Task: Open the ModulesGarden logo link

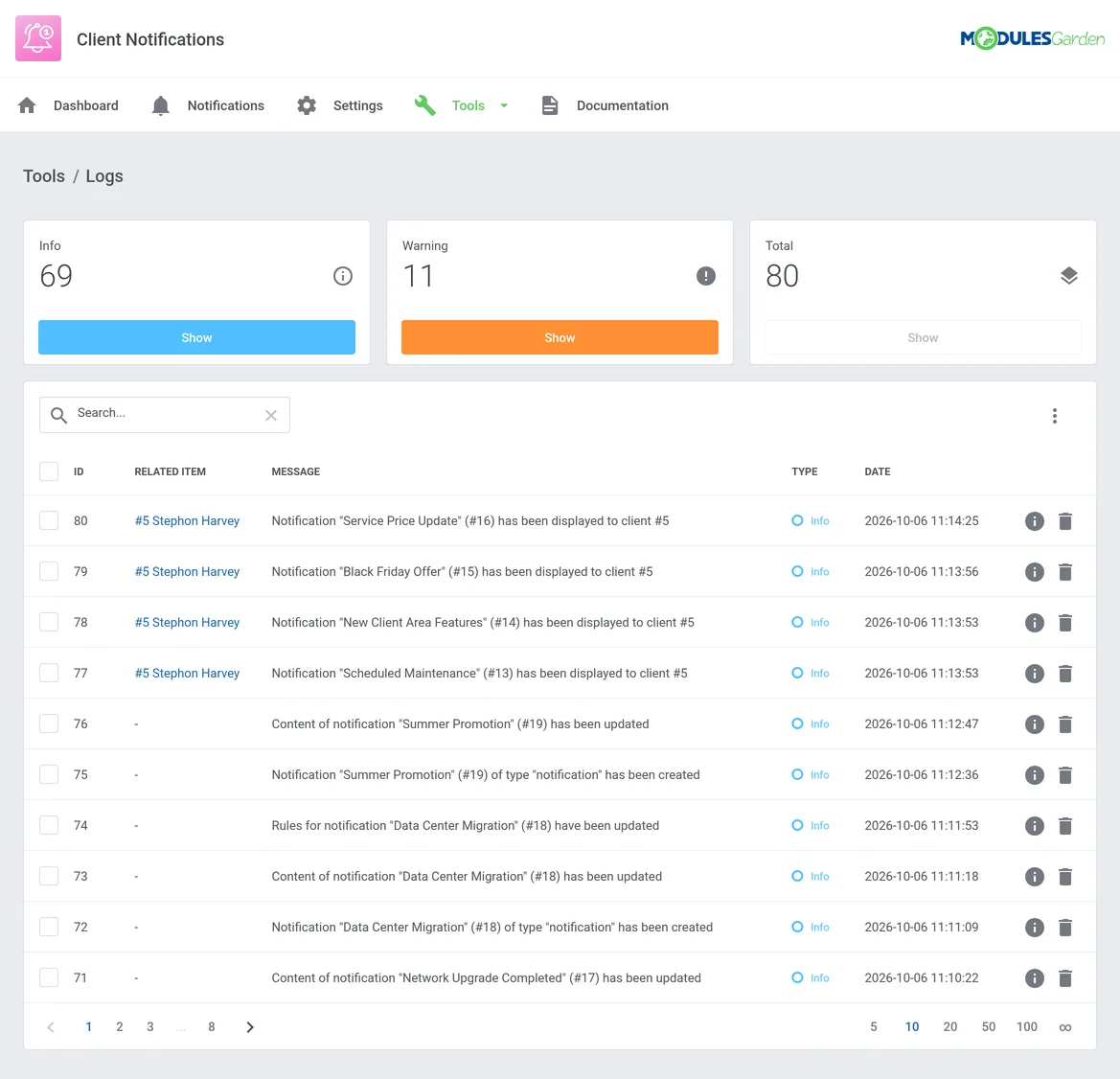Action: pyautogui.click(x=1032, y=38)
